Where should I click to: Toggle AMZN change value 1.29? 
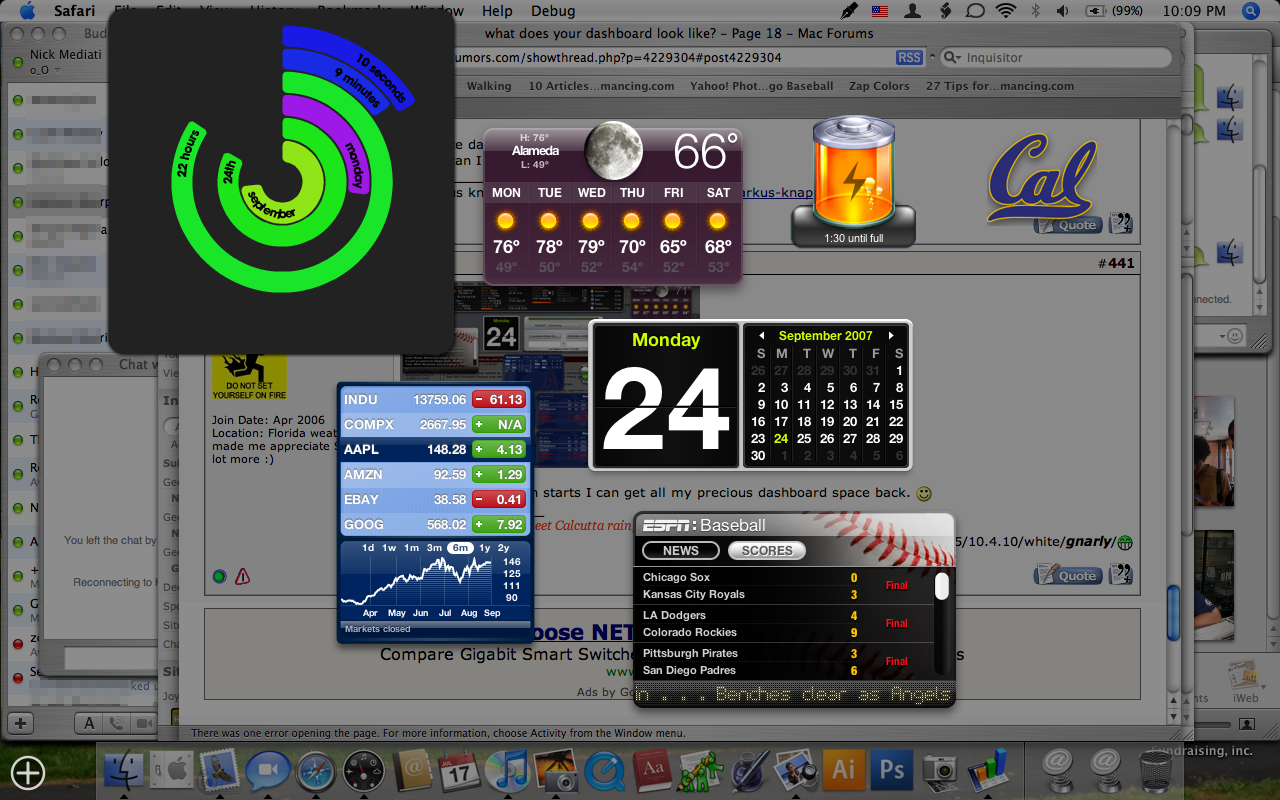click(498, 475)
